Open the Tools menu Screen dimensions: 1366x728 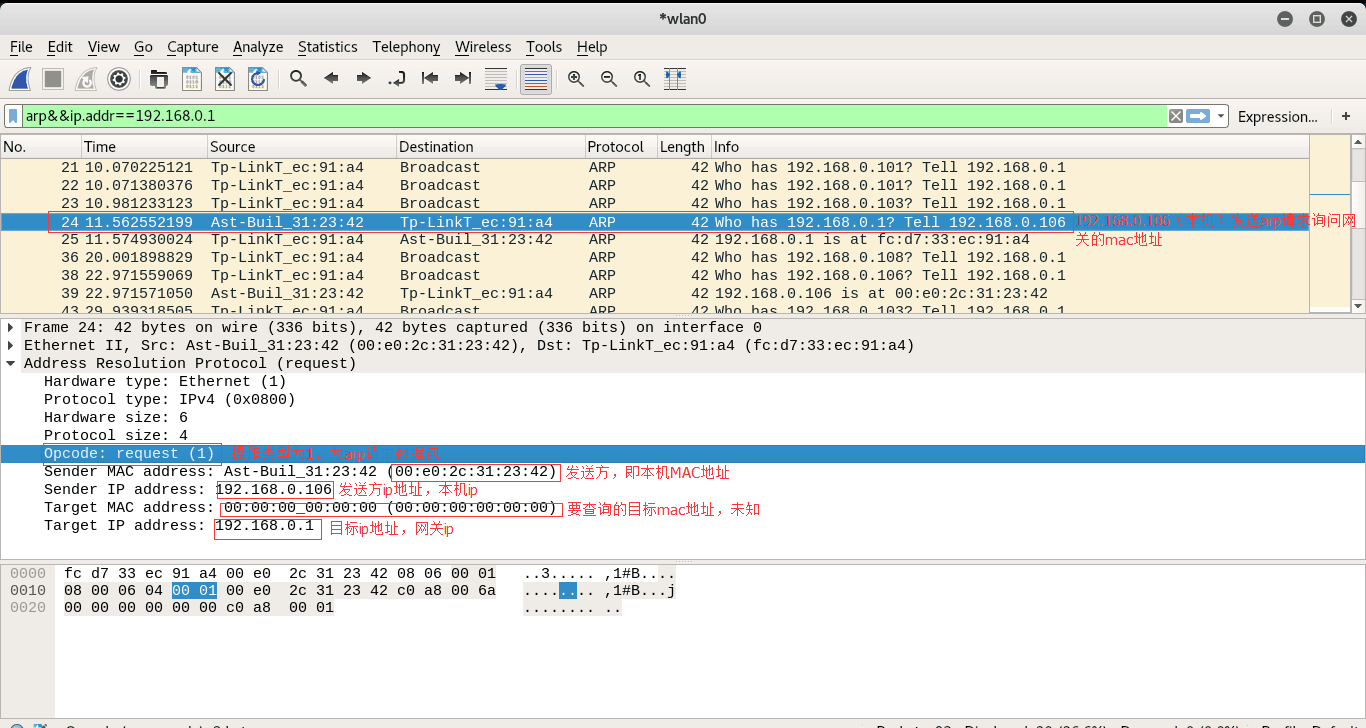pyautogui.click(x=544, y=47)
